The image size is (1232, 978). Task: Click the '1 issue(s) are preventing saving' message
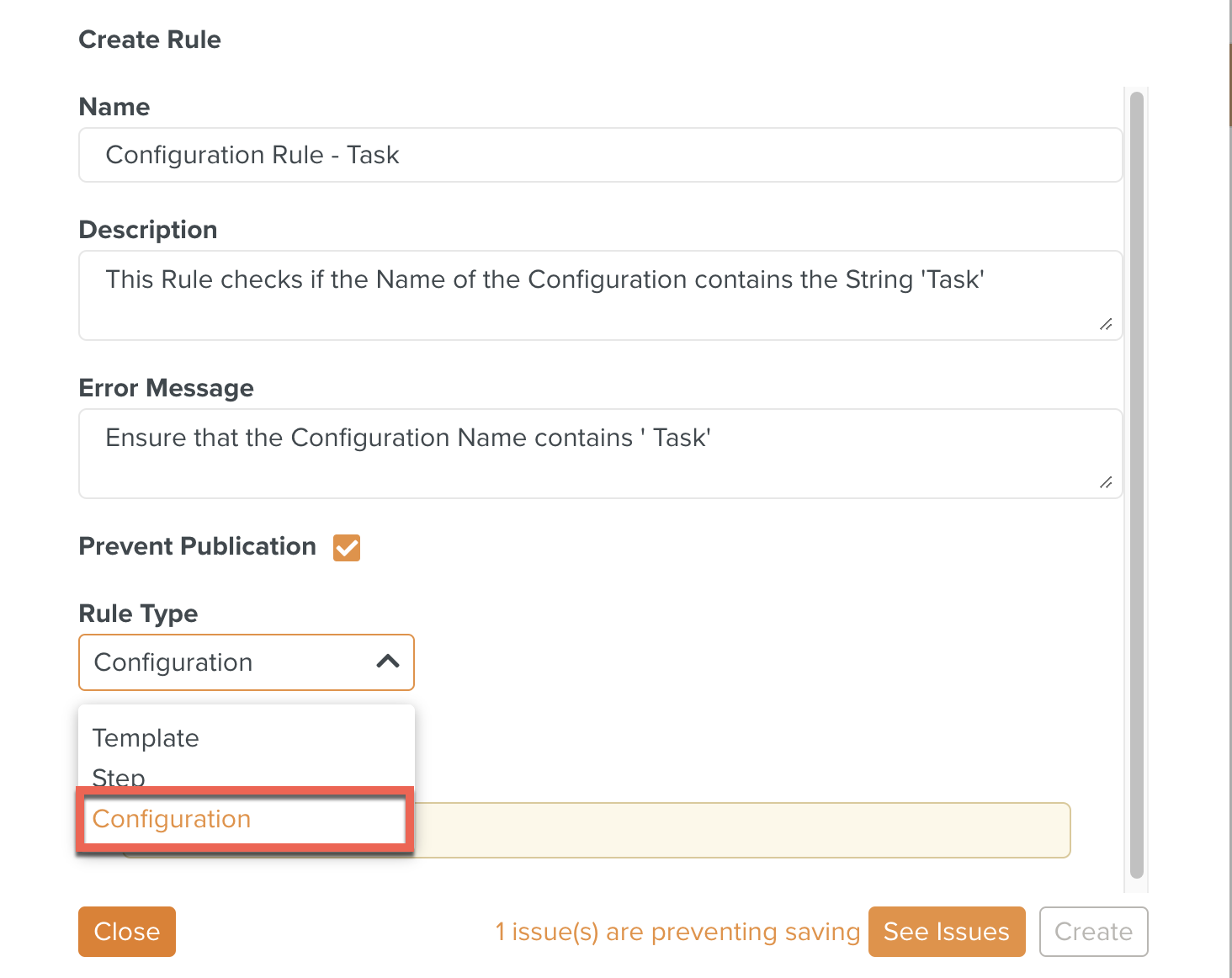pyautogui.click(x=677, y=932)
